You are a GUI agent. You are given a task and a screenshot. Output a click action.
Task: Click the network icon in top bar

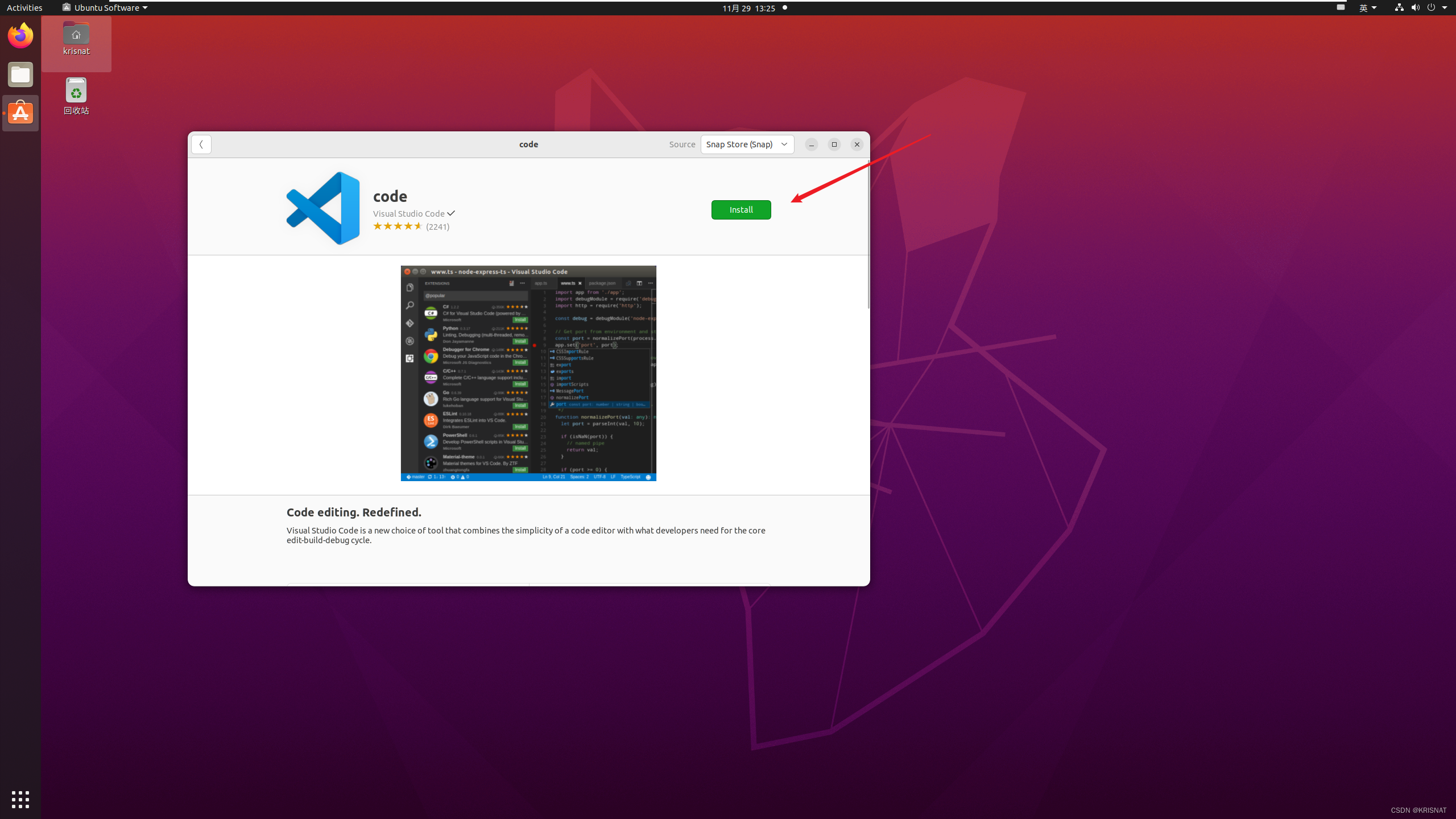point(1399,8)
